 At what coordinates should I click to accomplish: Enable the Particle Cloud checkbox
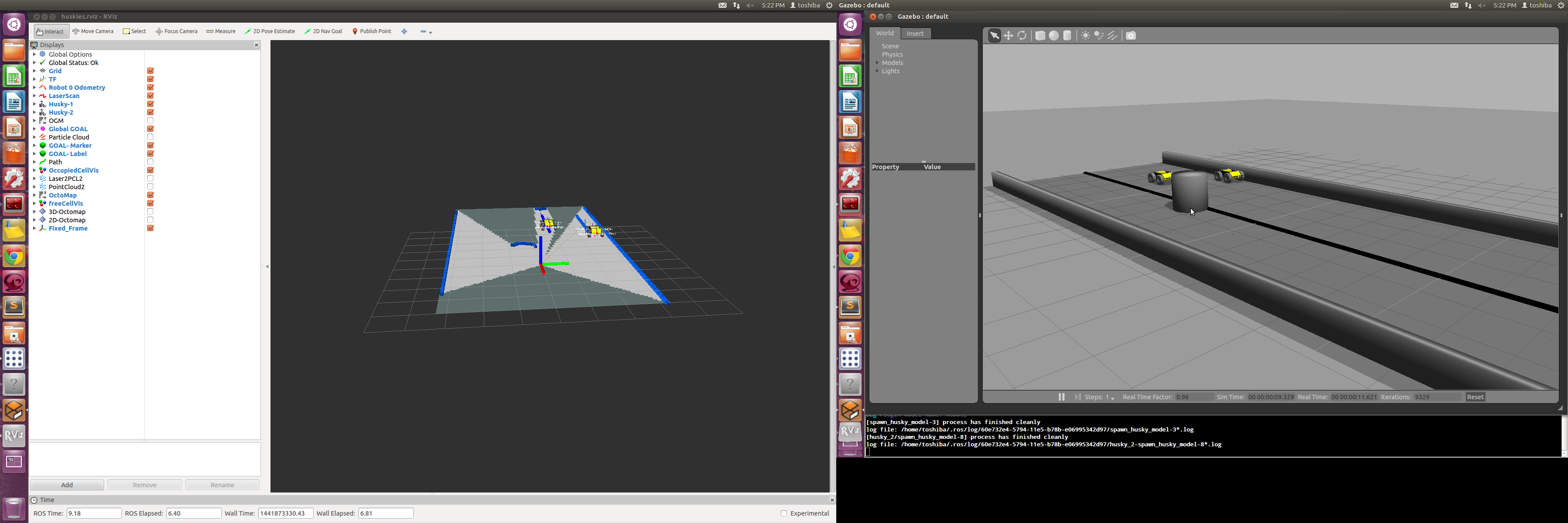150,137
